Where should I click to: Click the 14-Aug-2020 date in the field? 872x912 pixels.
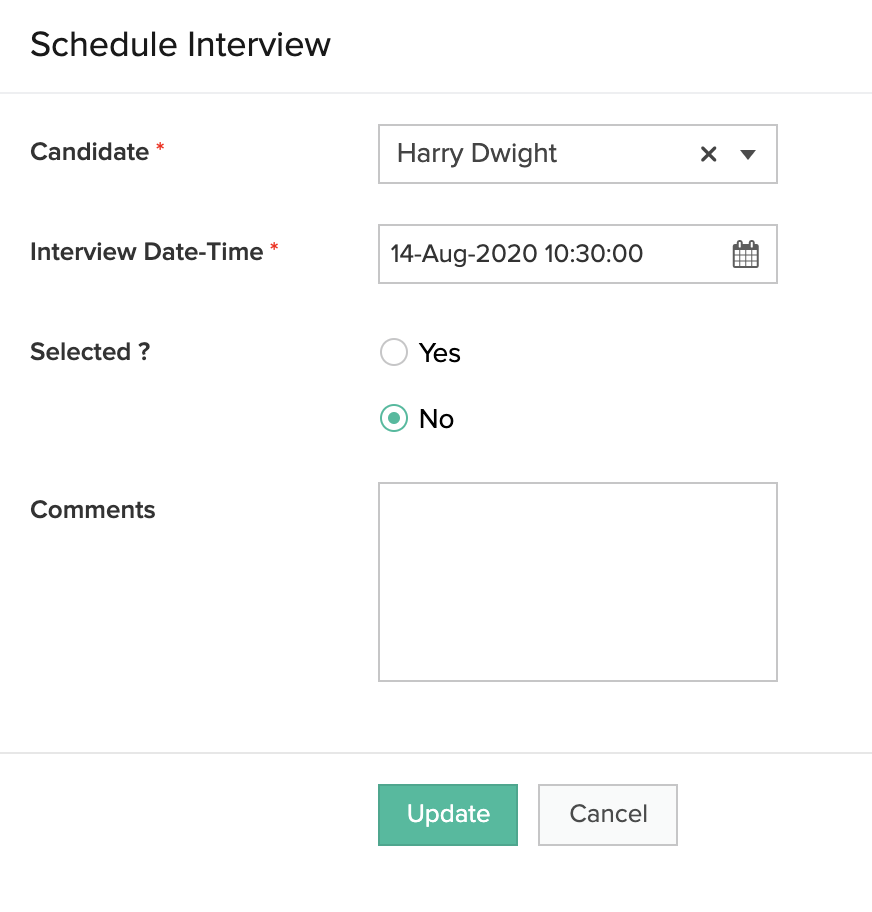(x=463, y=254)
